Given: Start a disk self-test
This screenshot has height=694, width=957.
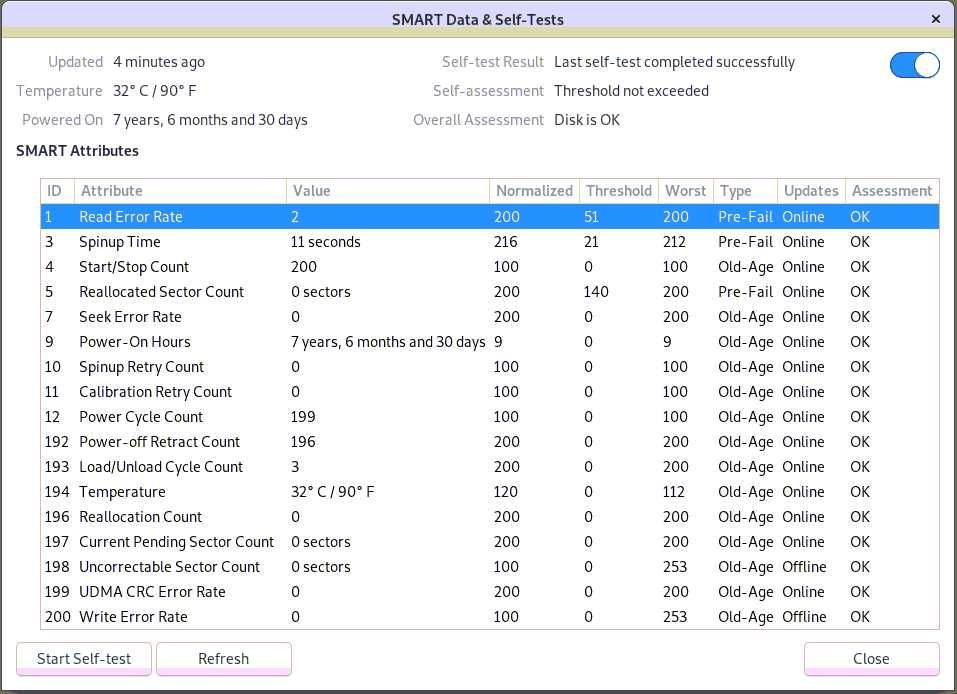Looking at the screenshot, I should (x=84, y=659).
